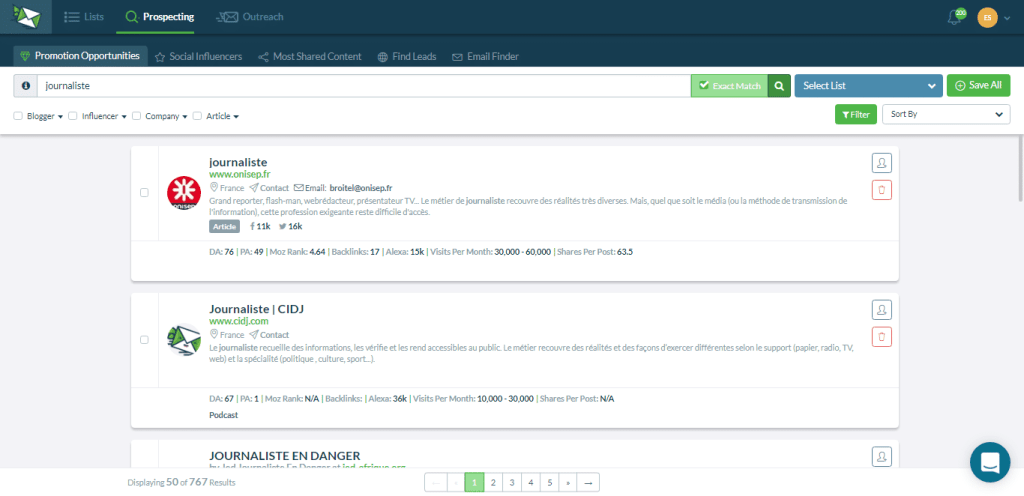Screen dimensions: 1024x496
Task: Go to last page arrow
Action: (588, 483)
